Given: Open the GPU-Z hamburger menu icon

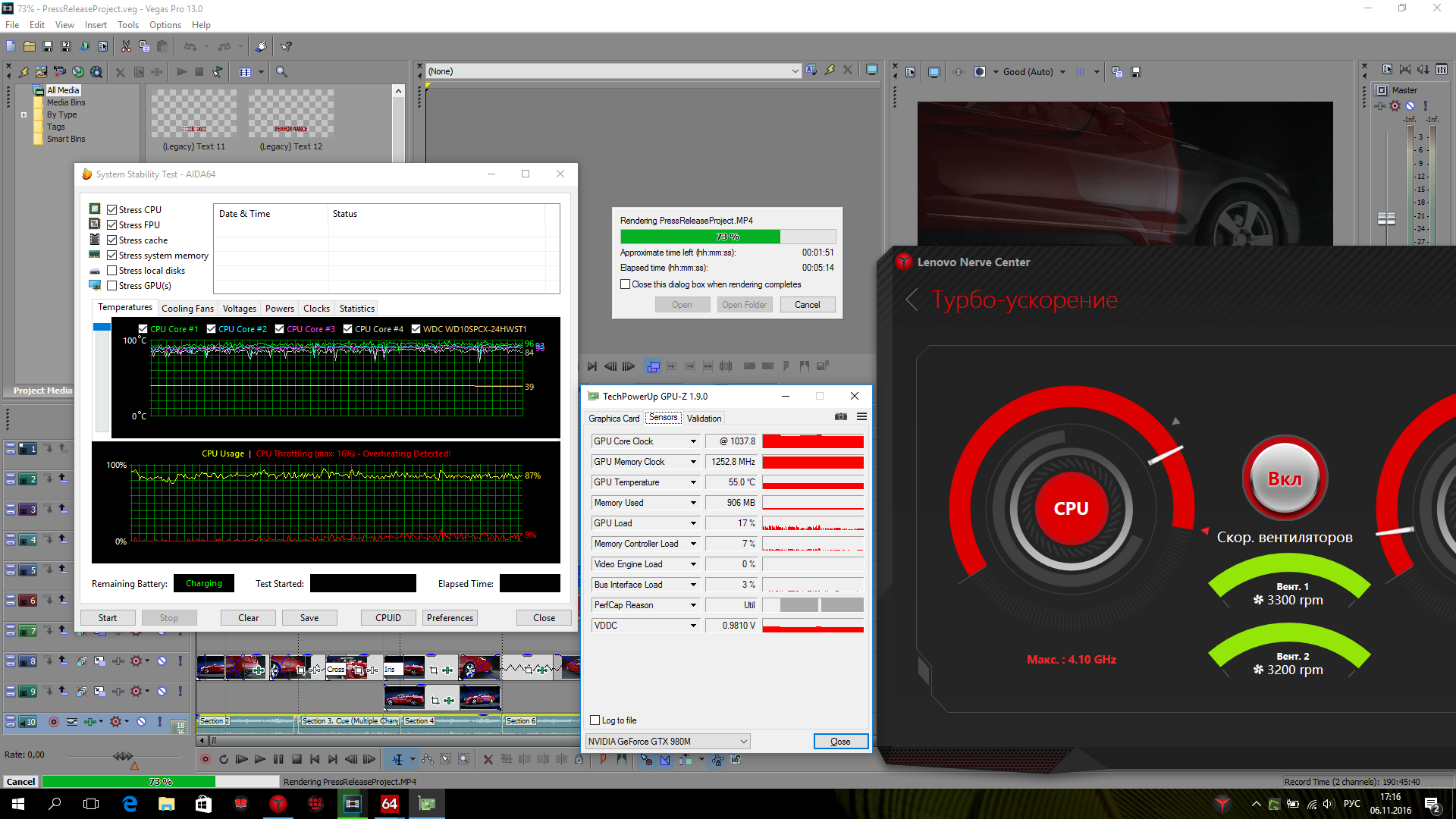Looking at the screenshot, I should click(861, 416).
